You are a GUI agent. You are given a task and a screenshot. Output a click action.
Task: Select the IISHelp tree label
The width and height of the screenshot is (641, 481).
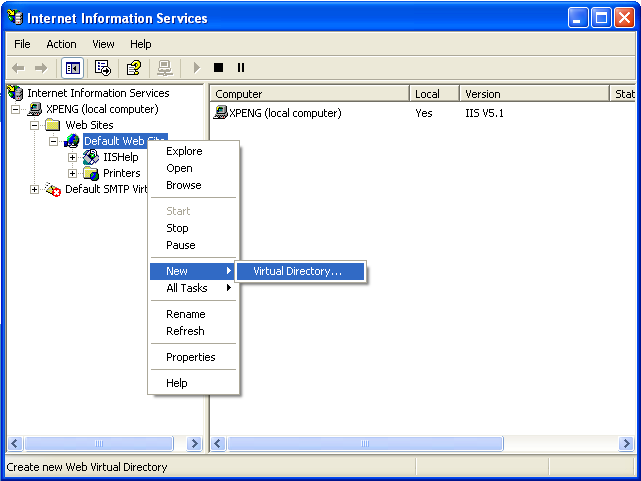coord(121,157)
